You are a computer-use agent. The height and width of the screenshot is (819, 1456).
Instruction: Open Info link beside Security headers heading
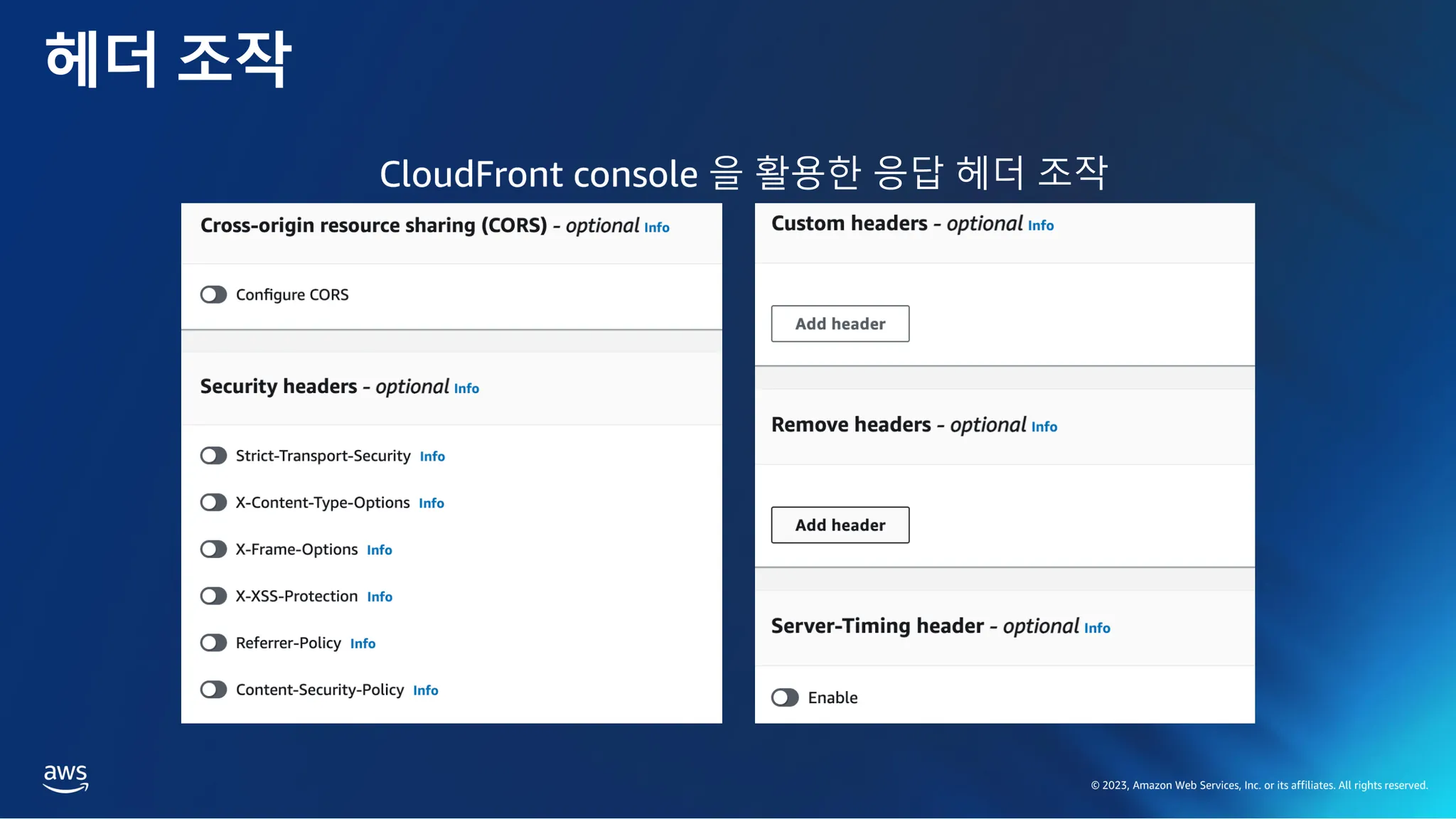coord(466,388)
